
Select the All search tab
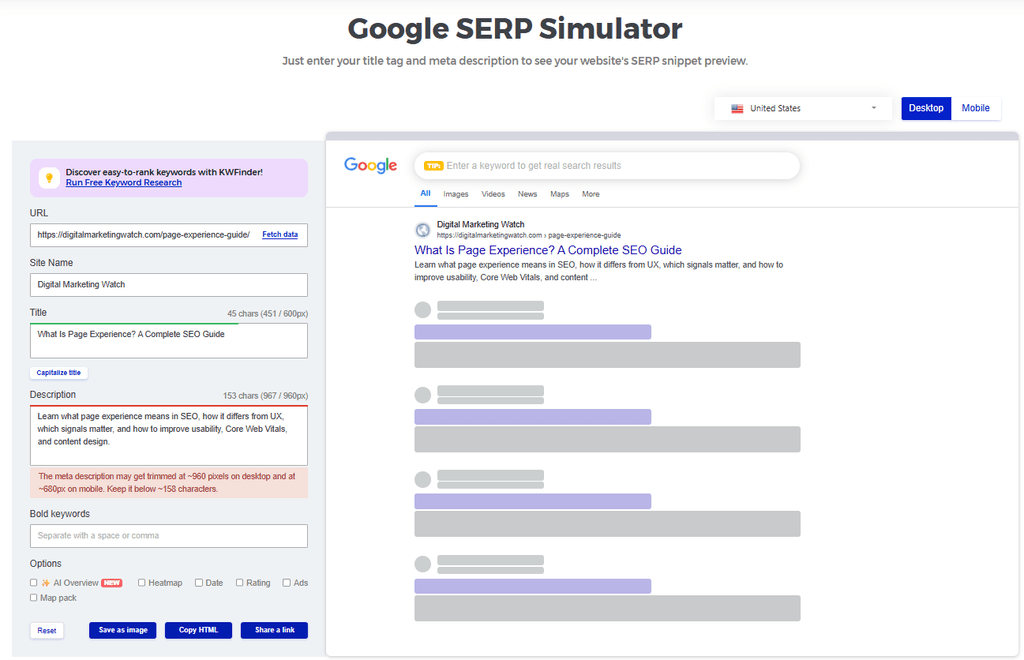point(425,193)
